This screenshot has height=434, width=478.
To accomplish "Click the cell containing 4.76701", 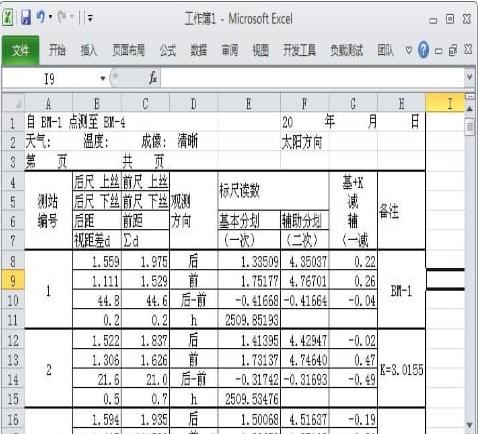I will point(305,280).
